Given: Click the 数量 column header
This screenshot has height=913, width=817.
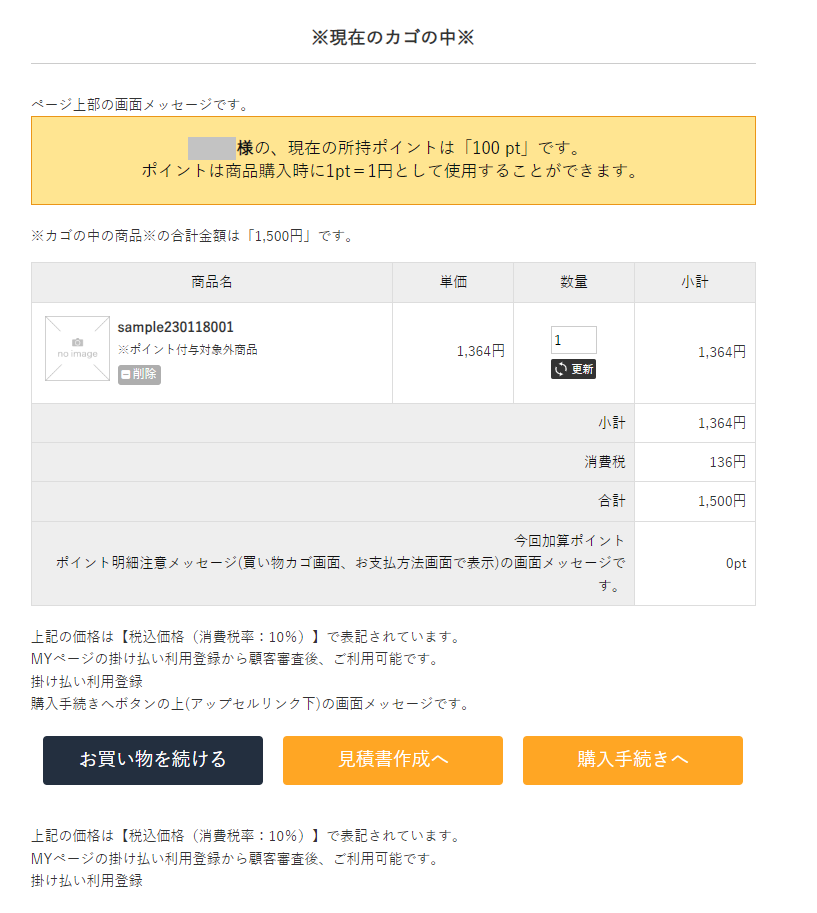Looking at the screenshot, I should [x=574, y=283].
